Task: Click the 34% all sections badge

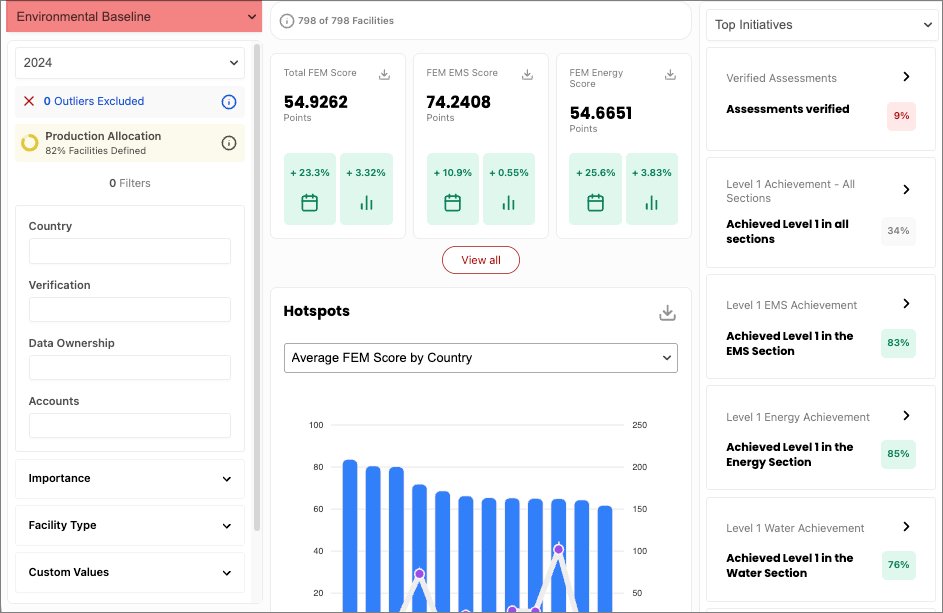Action: 898,231
